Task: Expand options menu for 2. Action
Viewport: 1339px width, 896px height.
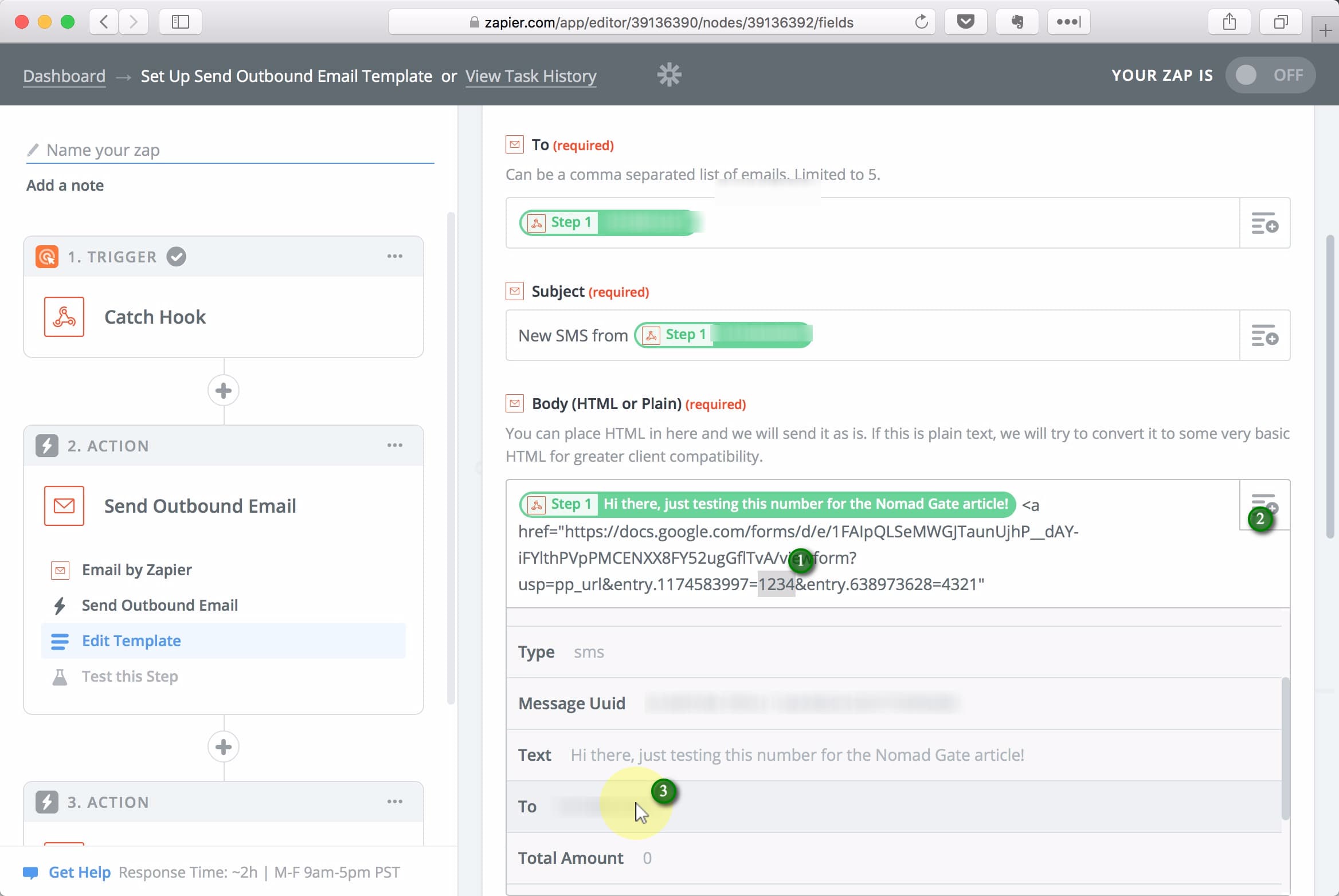Action: [394, 445]
